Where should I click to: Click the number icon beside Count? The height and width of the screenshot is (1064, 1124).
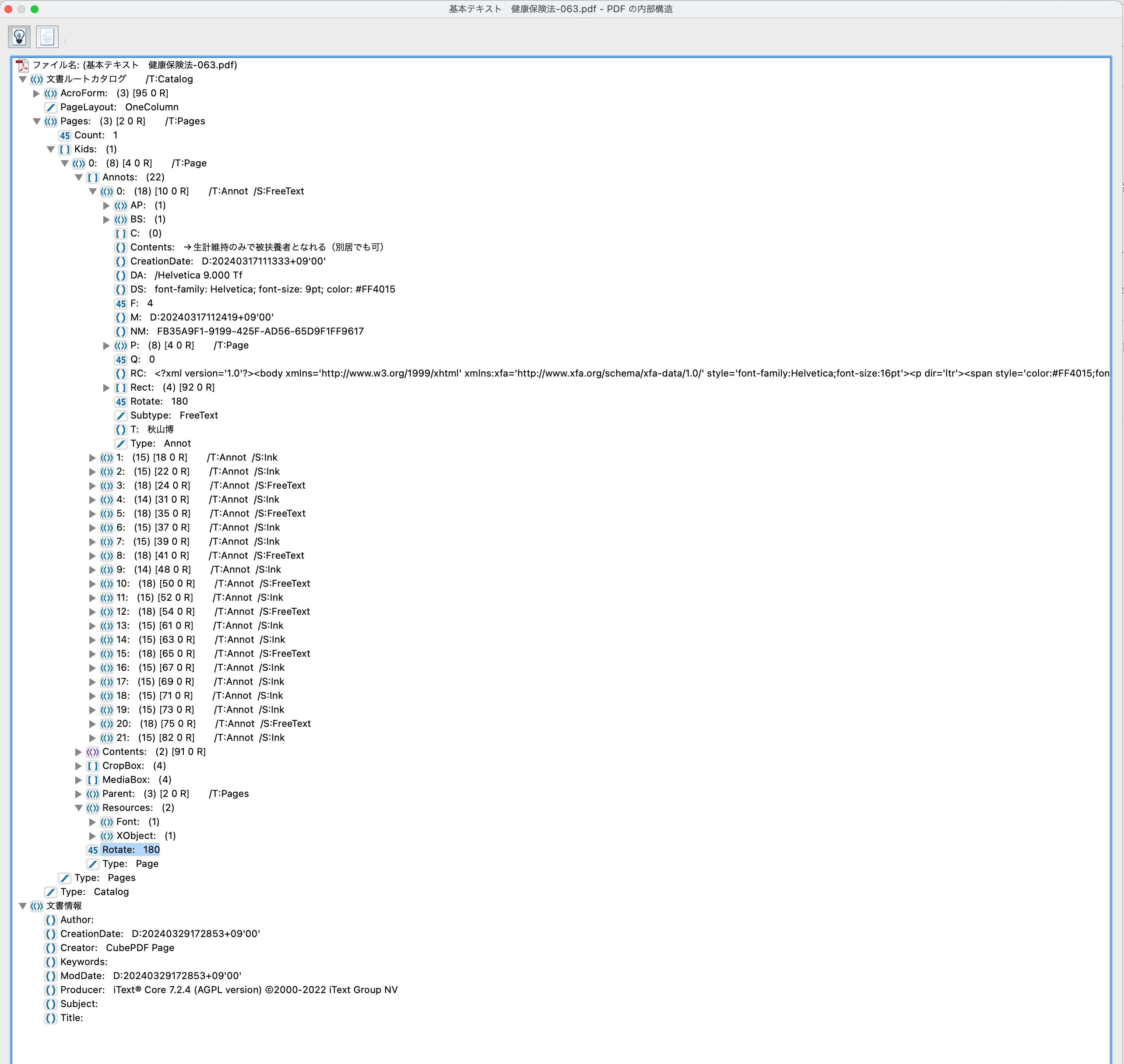65,136
